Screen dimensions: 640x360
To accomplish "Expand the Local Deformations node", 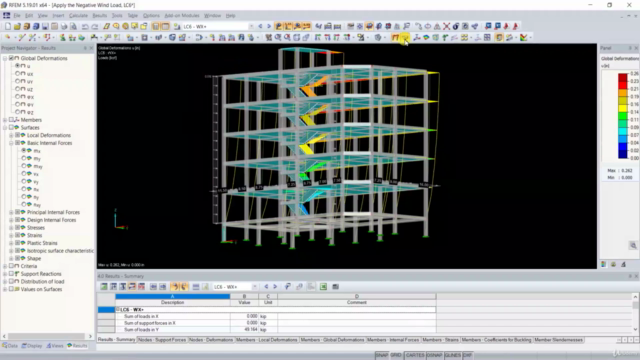I will (11, 136).
